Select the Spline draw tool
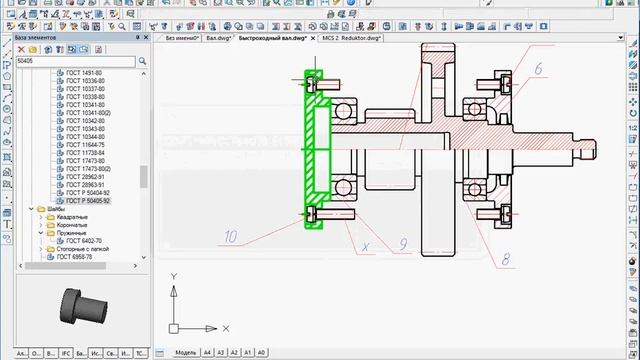 pos(7,131)
